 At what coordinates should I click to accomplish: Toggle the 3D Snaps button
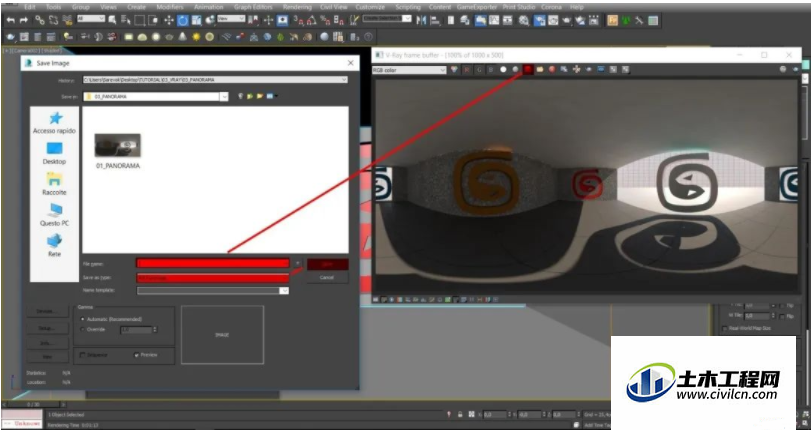click(x=297, y=20)
